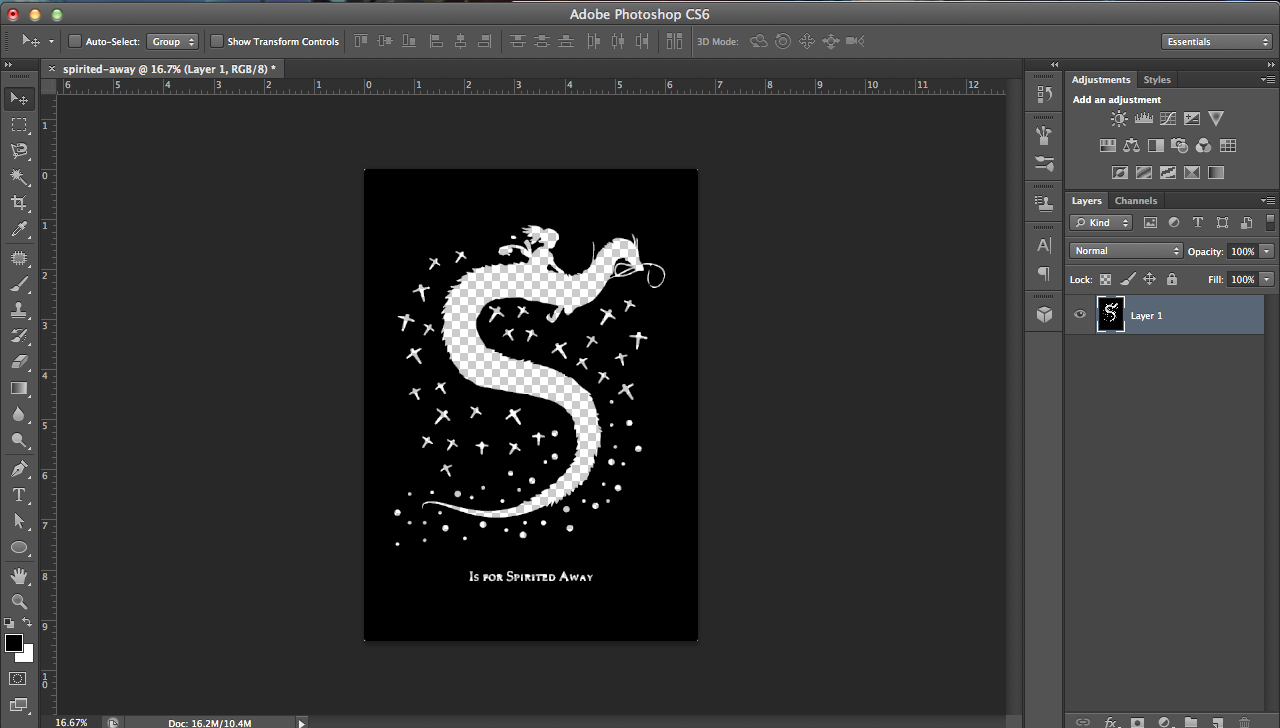
Task: Toggle lock transparent pixels
Action: click(1106, 280)
